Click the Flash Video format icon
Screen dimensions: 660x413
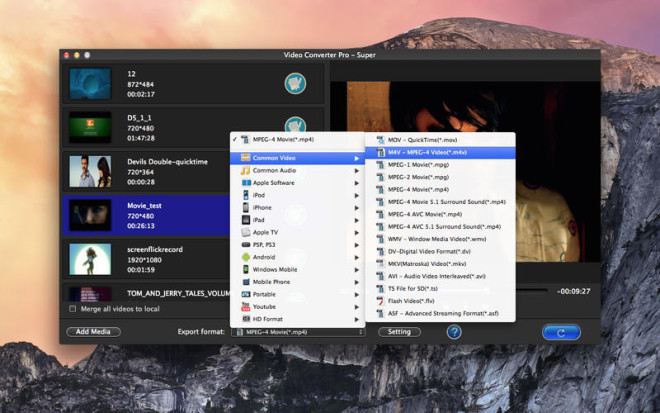point(380,299)
